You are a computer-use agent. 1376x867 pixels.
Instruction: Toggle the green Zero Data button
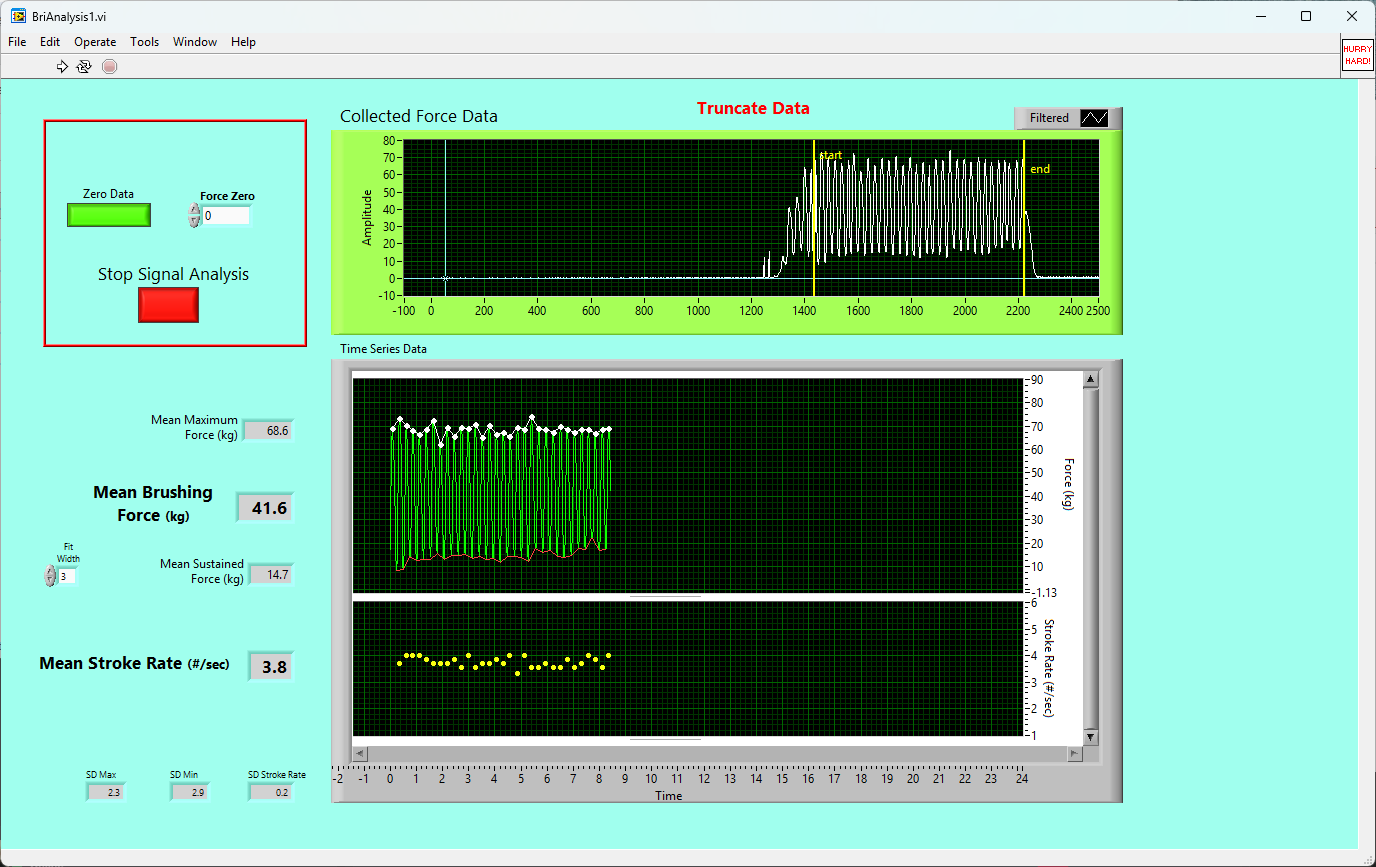[x=109, y=215]
